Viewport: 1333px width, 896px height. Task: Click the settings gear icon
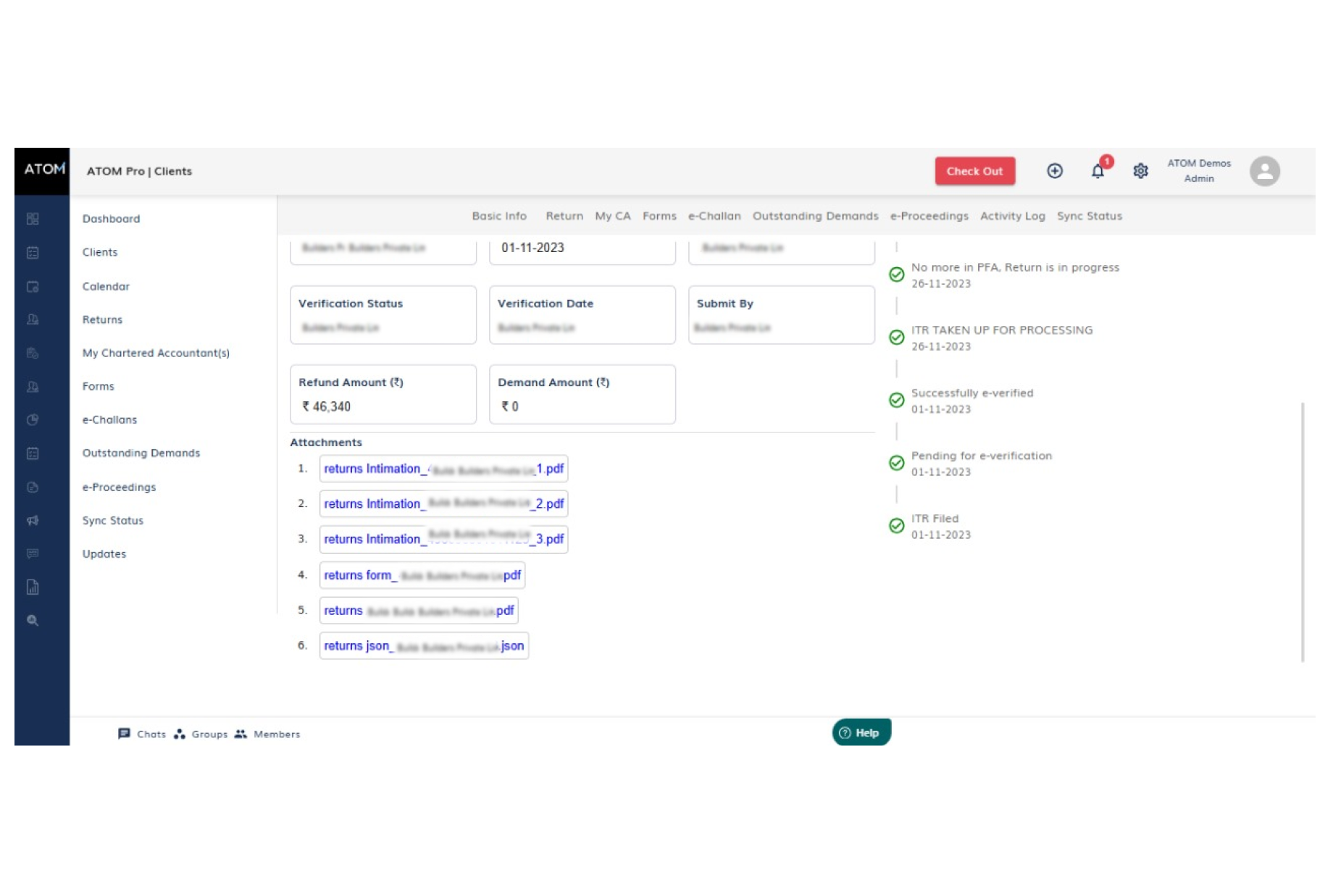pos(1140,171)
